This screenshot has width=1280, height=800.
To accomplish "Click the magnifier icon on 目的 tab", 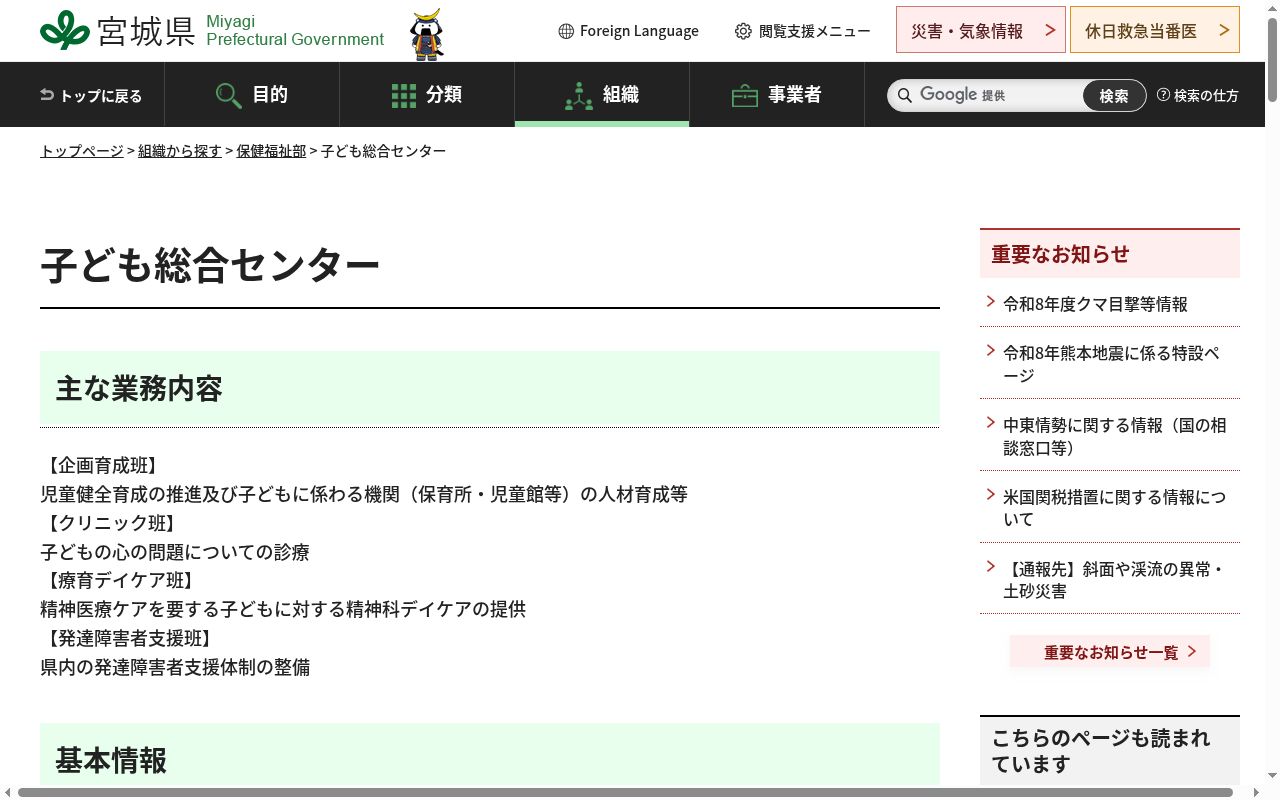I will (x=228, y=95).
